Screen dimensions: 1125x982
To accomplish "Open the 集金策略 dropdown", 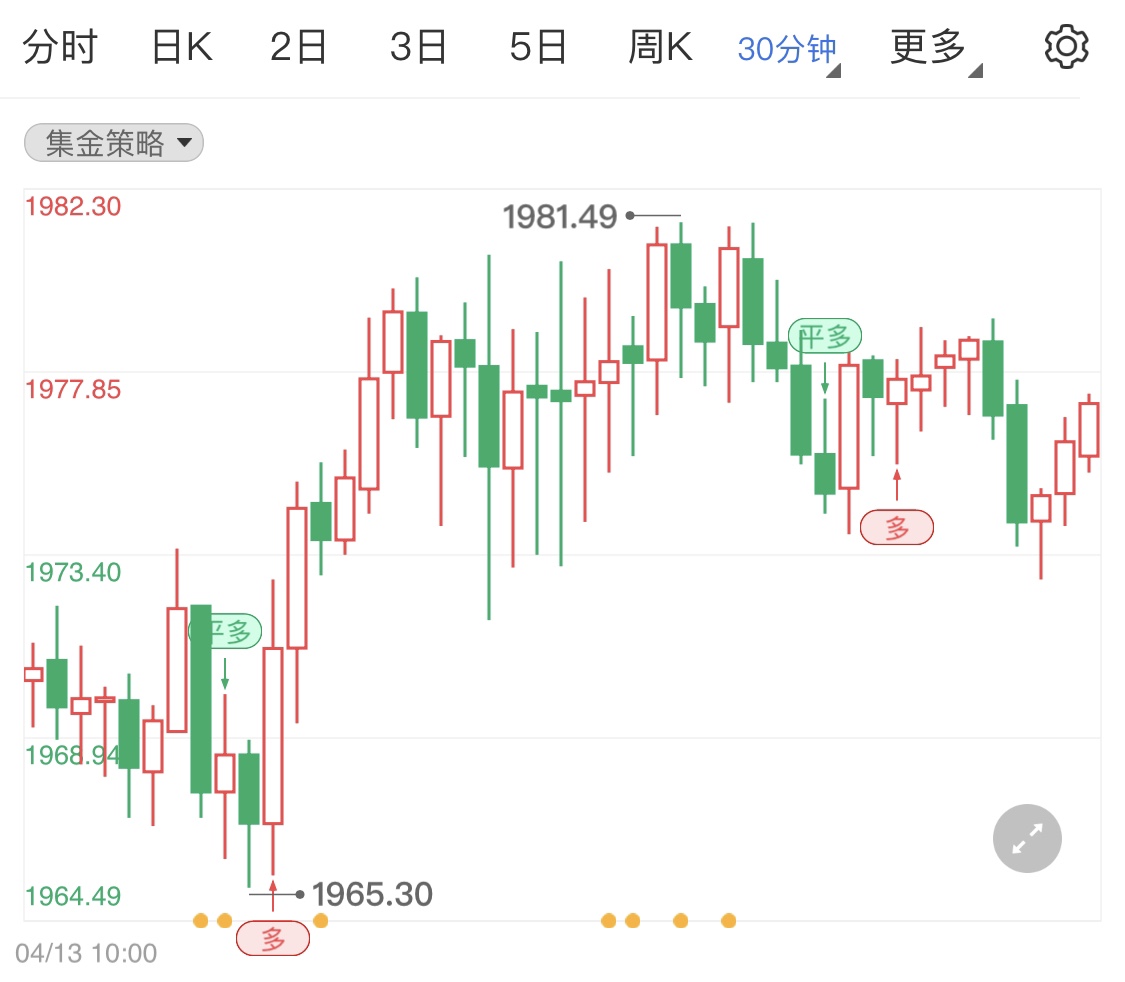I will (x=114, y=143).
